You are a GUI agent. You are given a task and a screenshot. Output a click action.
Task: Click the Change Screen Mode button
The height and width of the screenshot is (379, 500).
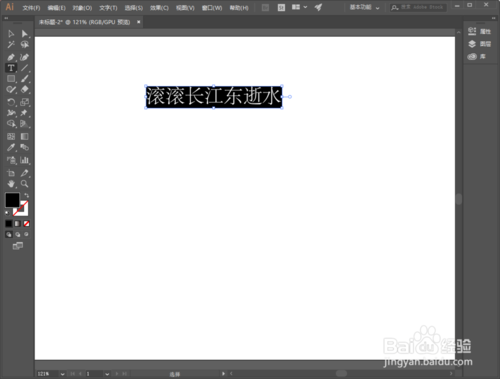(18, 246)
